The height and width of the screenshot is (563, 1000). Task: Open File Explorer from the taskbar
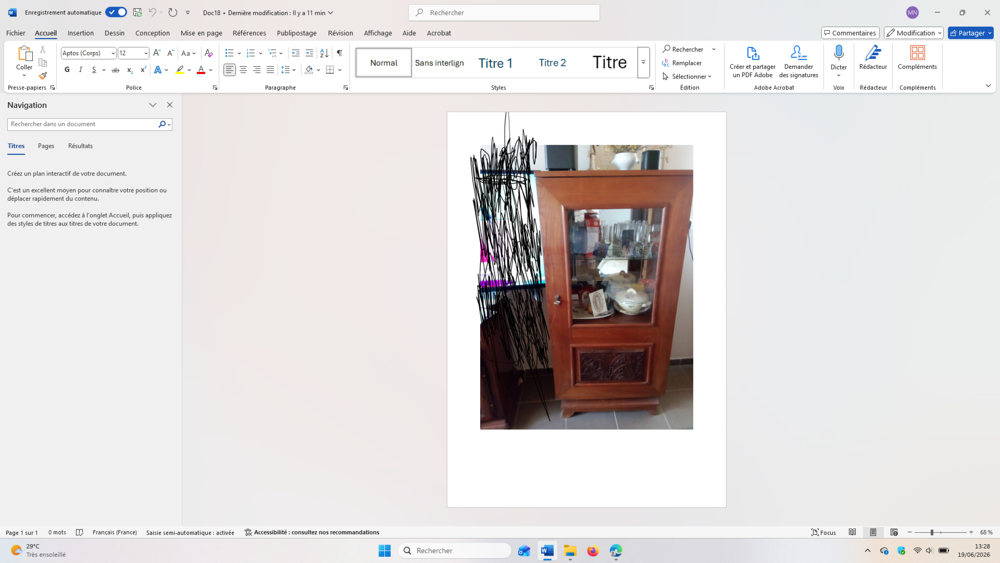[570, 551]
